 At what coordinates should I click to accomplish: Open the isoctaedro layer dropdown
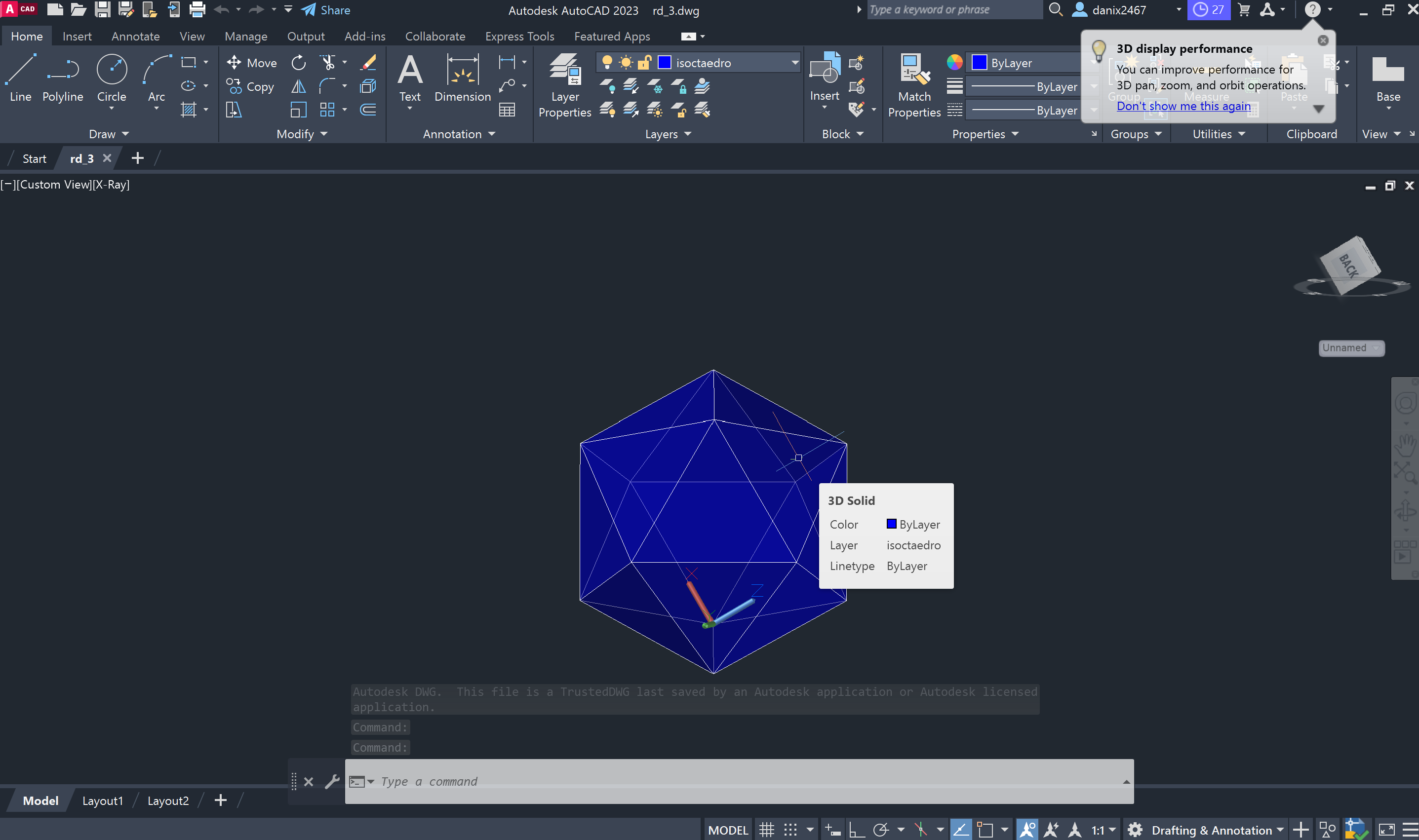point(794,63)
